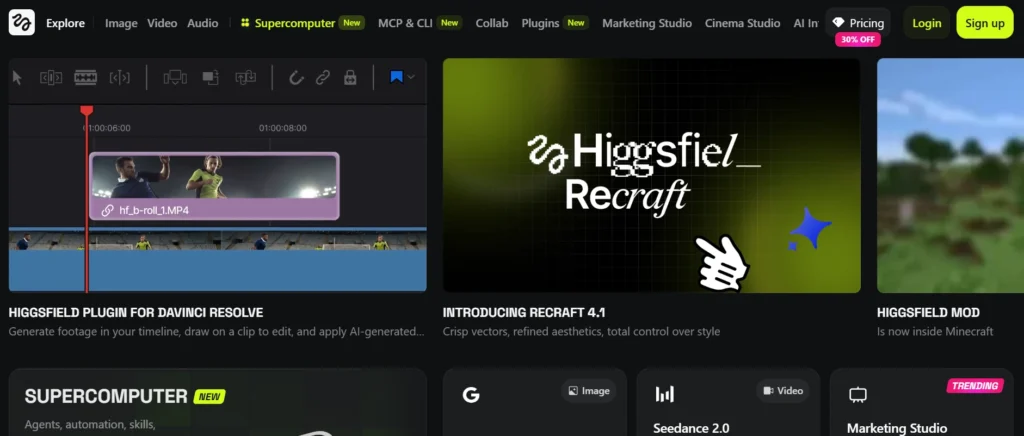Open the DaVinci Resolve timeline preview thumbnail

(217, 175)
